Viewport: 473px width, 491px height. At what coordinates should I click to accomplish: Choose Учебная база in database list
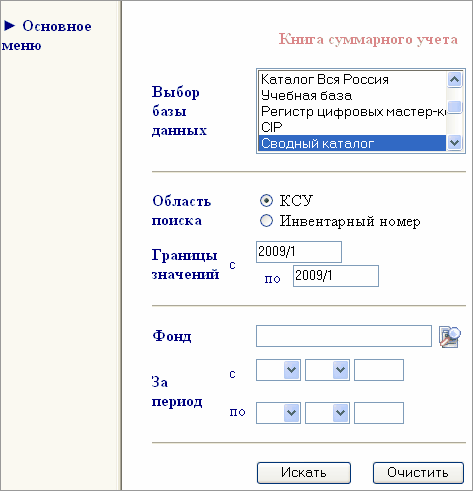pyautogui.click(x=352, y=95)
